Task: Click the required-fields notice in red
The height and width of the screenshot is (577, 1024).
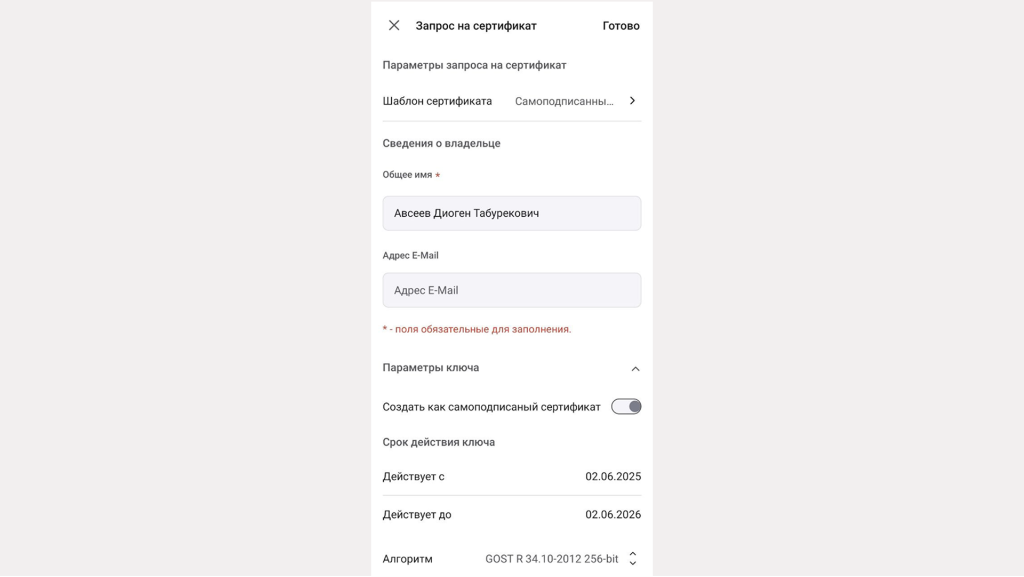Action: tap(477, 329)
